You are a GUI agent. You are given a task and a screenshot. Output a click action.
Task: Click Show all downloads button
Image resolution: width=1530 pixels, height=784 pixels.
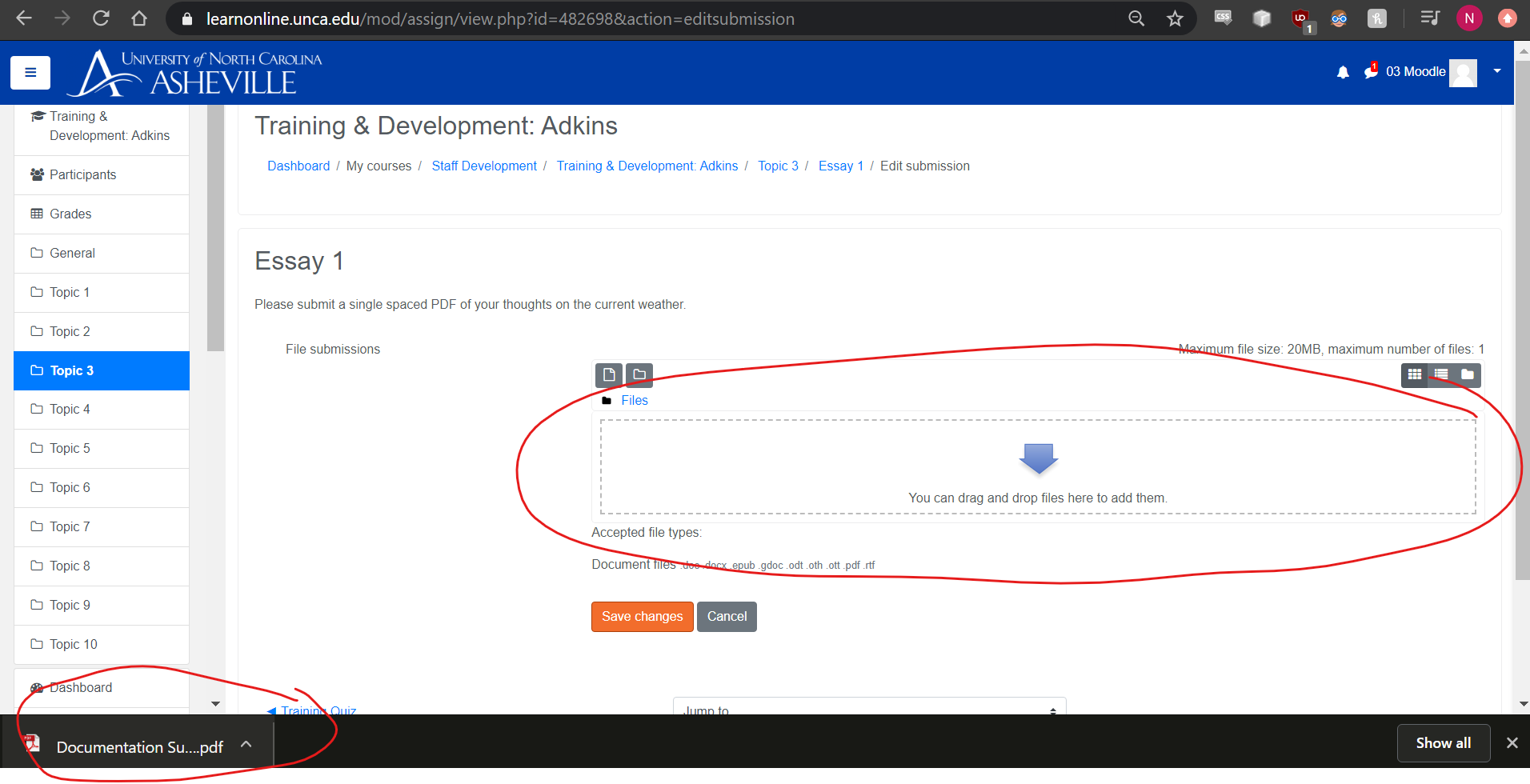[1443, 743]
